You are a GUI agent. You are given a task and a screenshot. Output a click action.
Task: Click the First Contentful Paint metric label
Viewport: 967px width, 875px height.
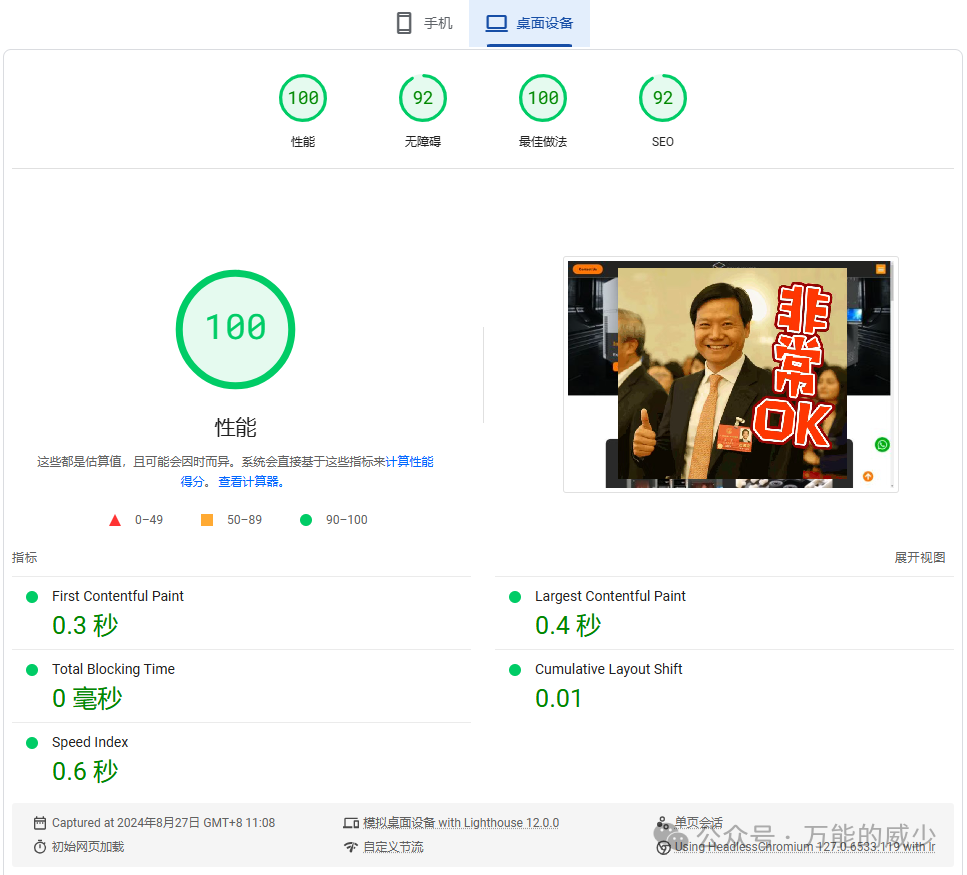point(118,596)
